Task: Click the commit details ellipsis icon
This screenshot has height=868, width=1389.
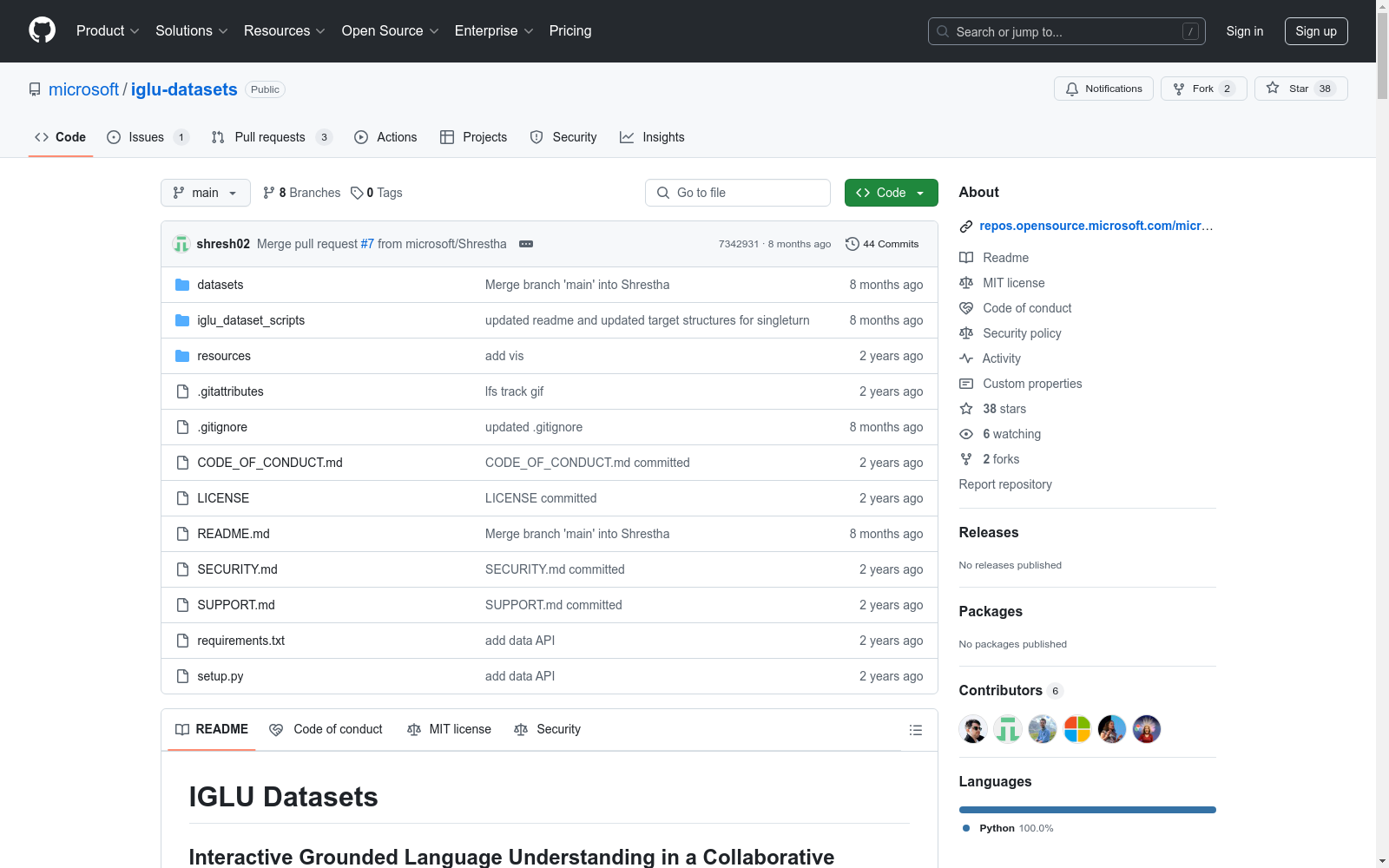Action: pos(526,244)
